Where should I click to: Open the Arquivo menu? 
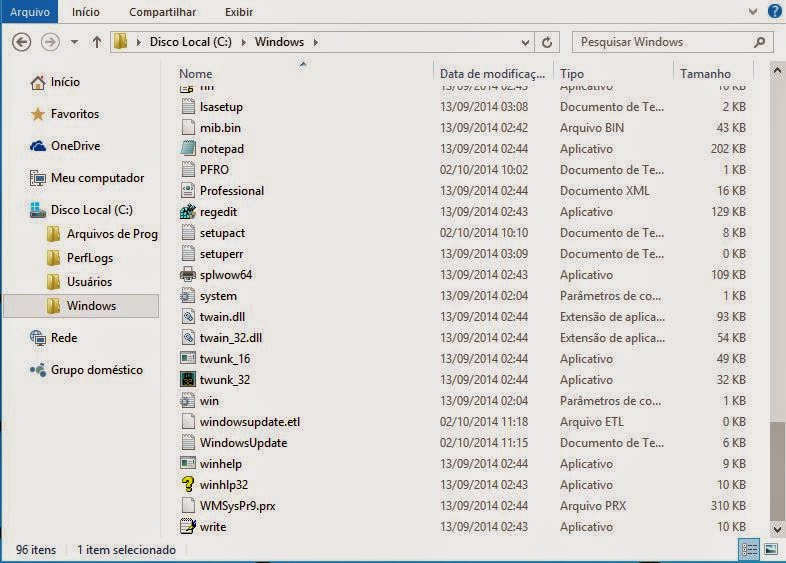[30, 12]
